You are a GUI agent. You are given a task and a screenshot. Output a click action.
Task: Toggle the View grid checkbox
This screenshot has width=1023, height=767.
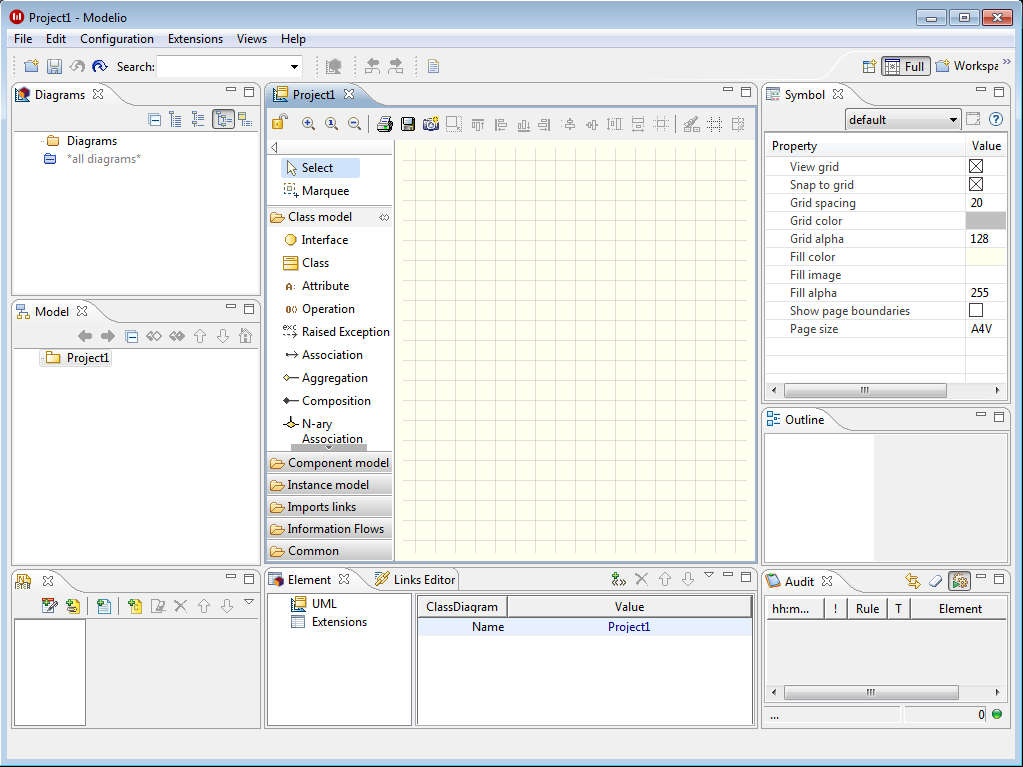(976, 167)
